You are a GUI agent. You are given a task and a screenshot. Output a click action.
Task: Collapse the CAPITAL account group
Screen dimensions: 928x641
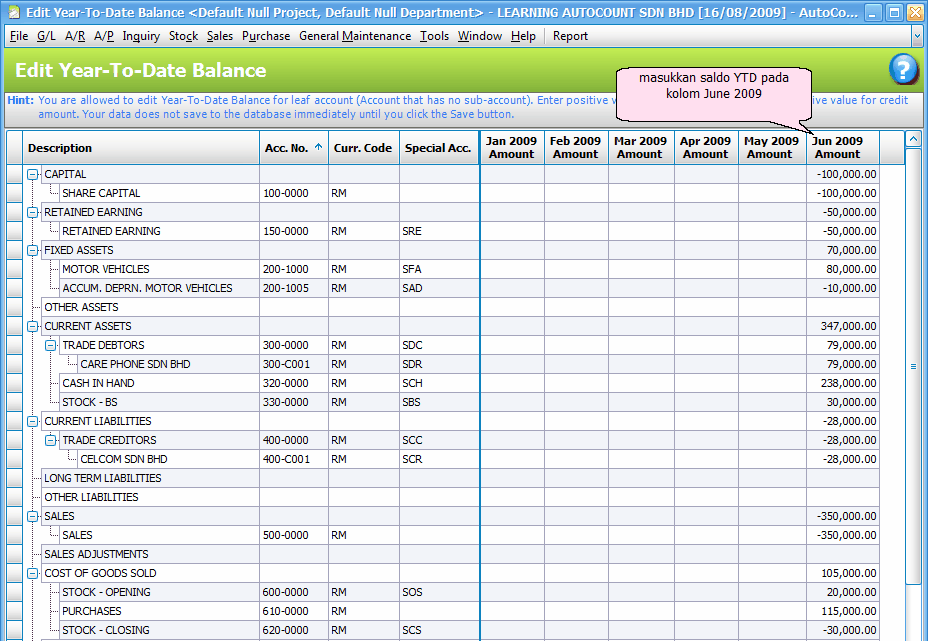33,174
